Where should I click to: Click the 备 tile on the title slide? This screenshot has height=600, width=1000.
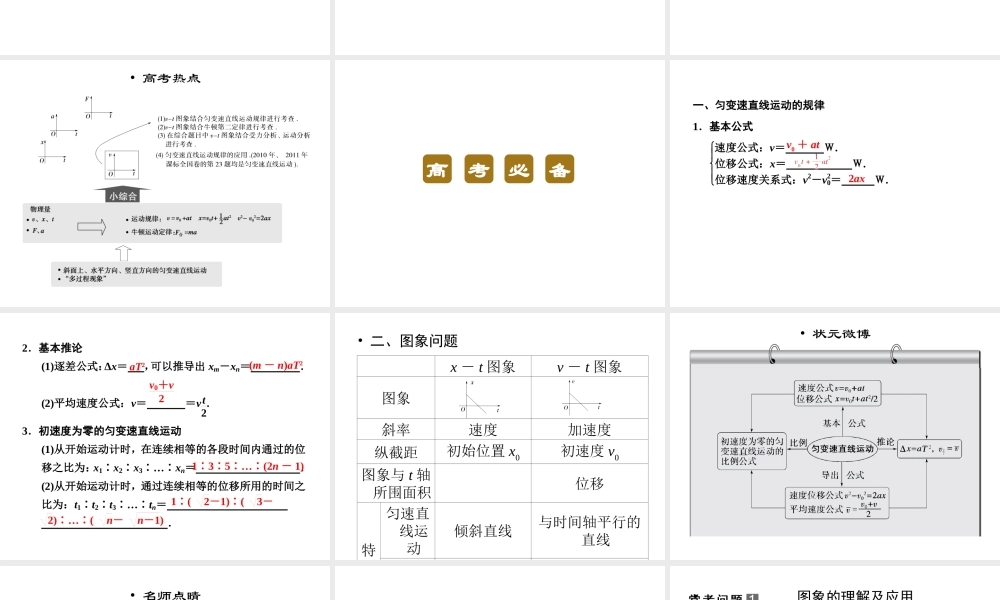coord(559,169)
